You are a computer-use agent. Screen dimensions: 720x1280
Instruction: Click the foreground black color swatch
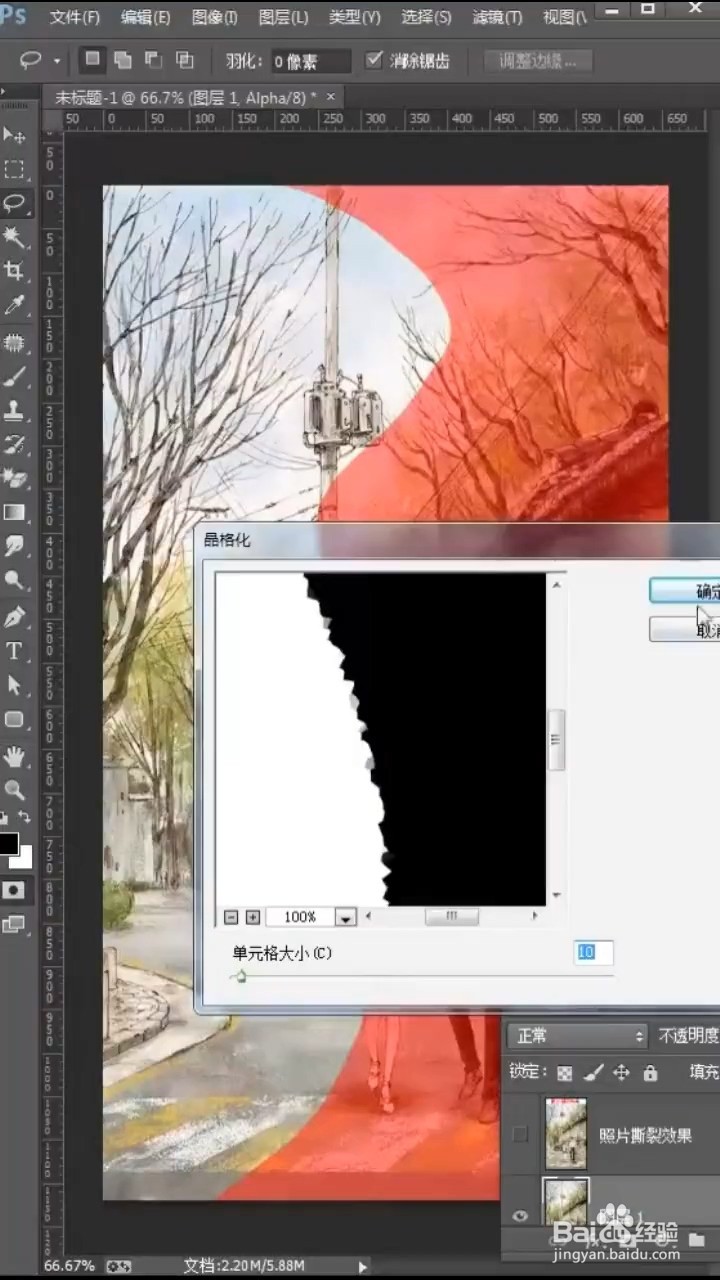9,843
